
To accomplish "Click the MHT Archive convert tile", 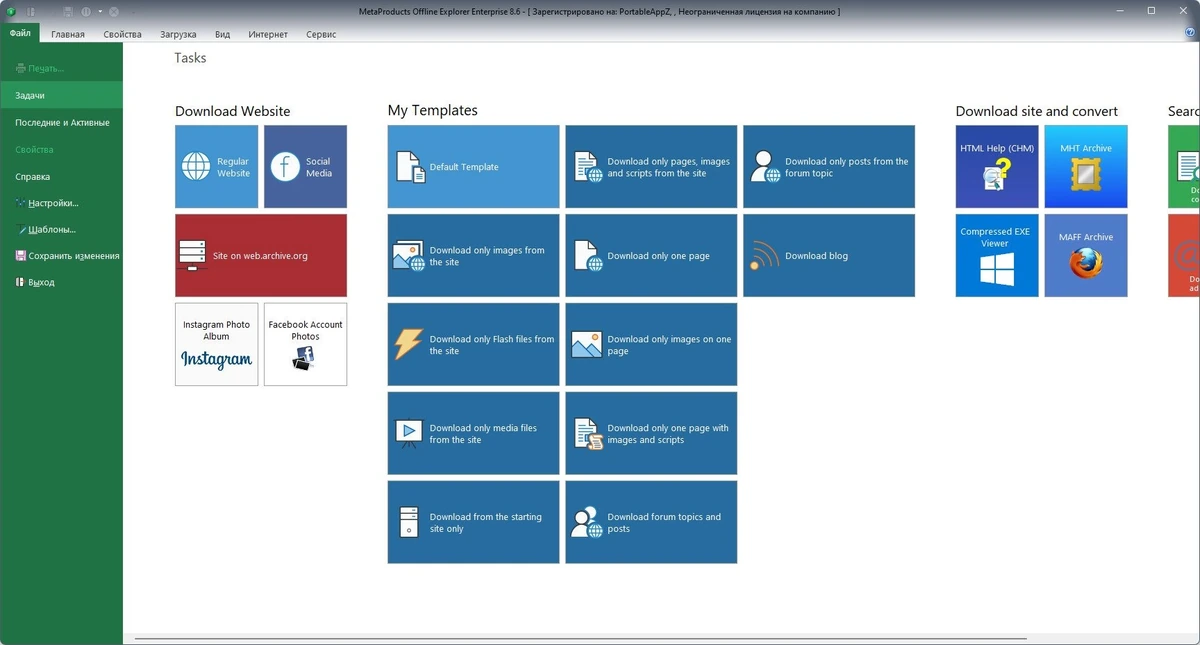I will (1086, 167).
